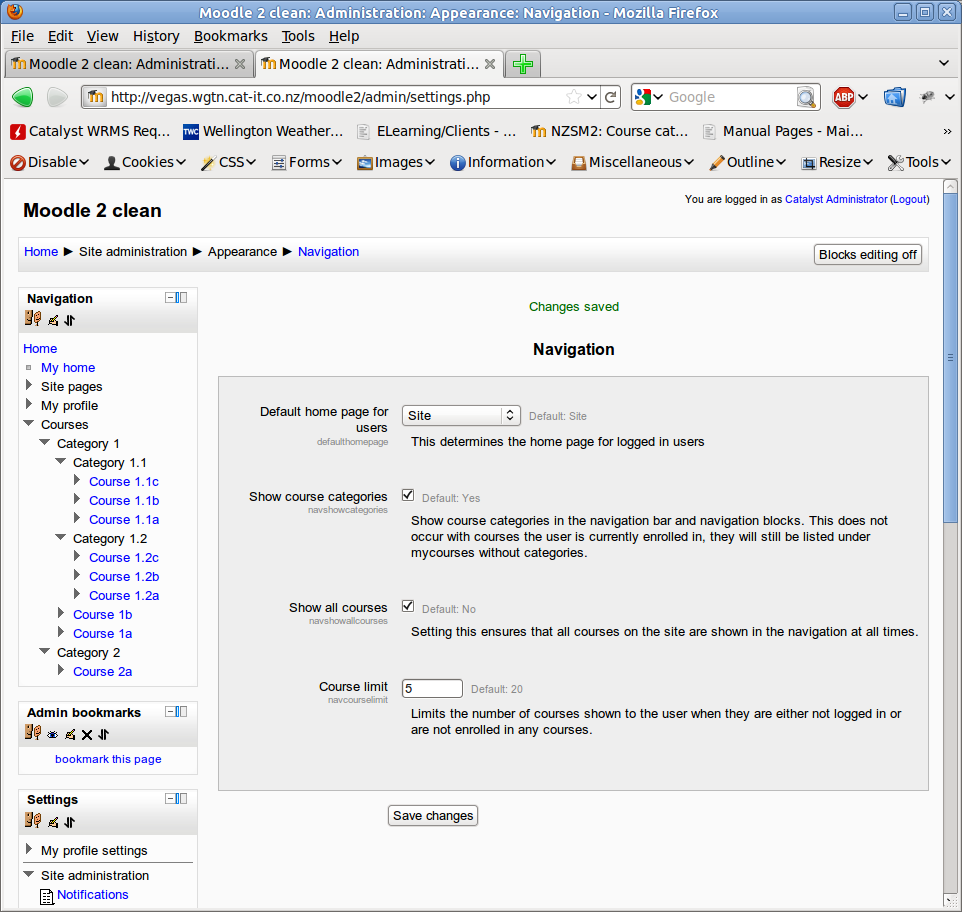This screenshot has width=962, height=912.
Task: Hide the Admin bookmarks block with eye icon
Action: click(x=53, y=735)
